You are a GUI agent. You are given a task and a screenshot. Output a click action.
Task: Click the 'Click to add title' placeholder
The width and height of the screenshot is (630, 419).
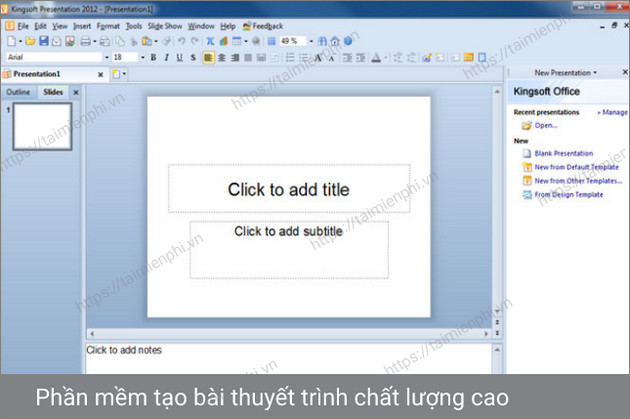[289, 189]
